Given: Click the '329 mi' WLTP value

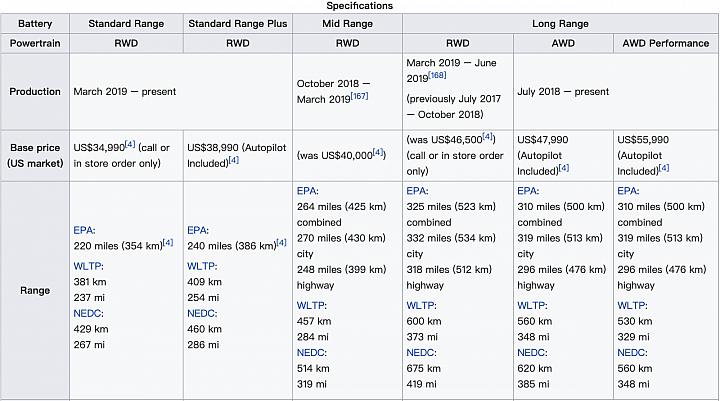Looking at the screenshot, I should [633, 337].
